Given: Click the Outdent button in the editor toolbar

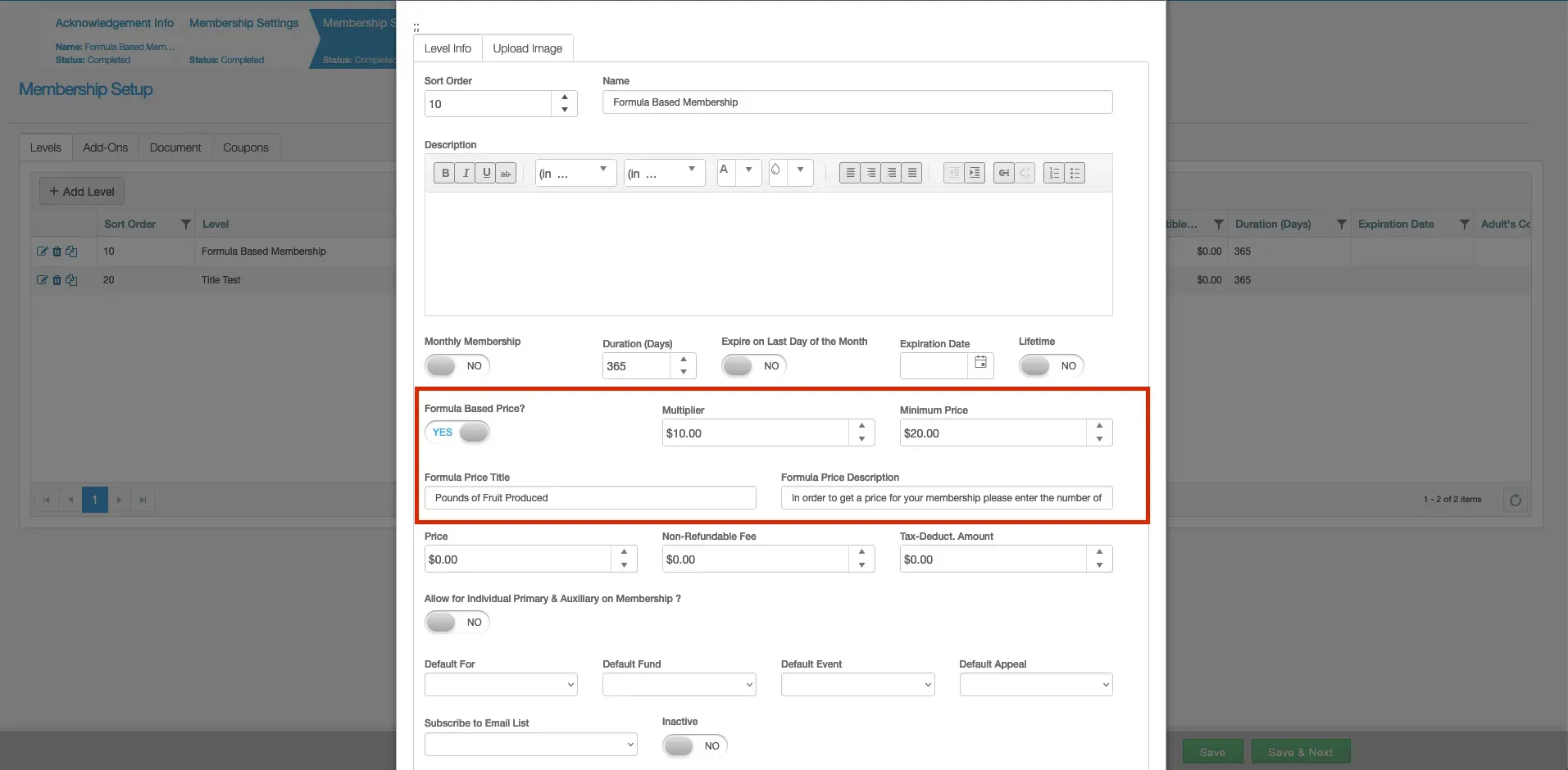Looking at the screenshot, I should click(x=953, y=173).
